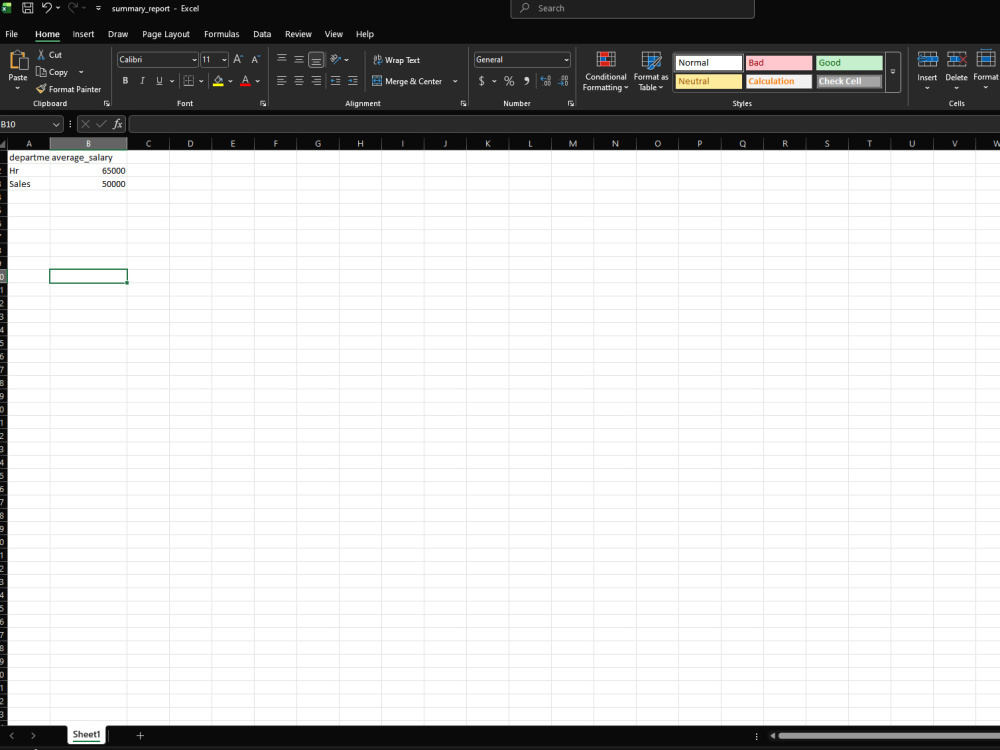Viewport: 1000px width, 750px height.
Task: Apply comma style format
Action: [526, 81]
